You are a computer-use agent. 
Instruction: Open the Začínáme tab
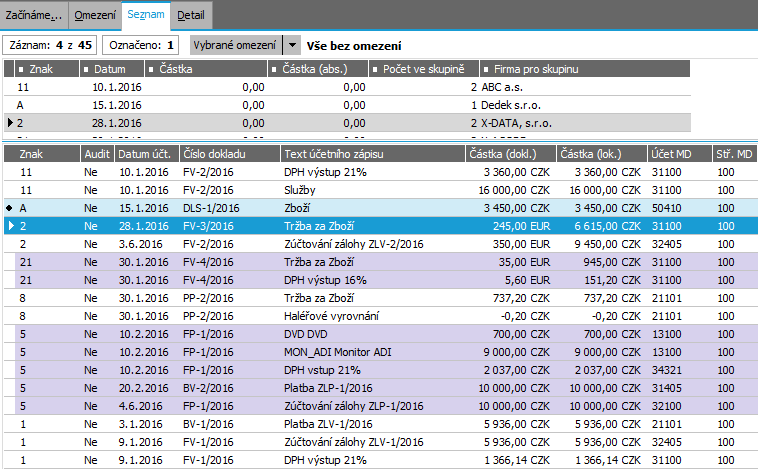point(34,15)
